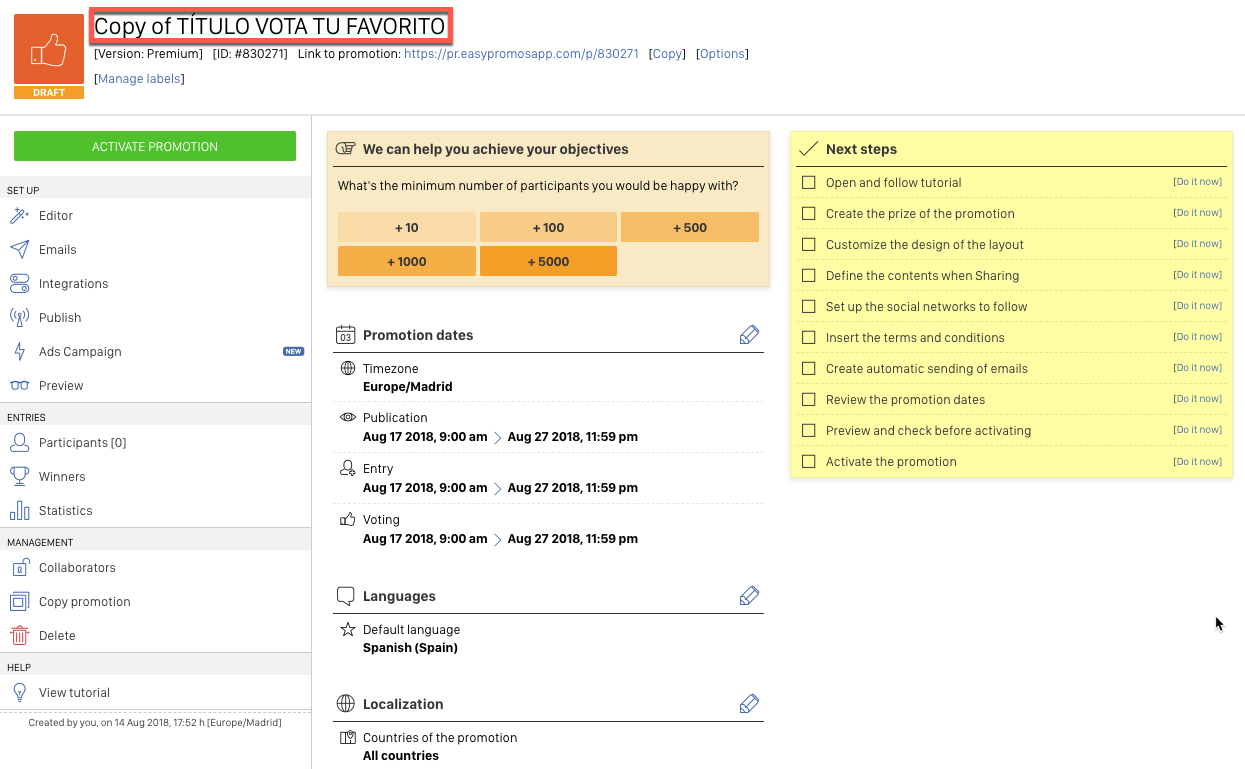Click the red Delete trash icon

pyautogui.click(x=19, y=635)
